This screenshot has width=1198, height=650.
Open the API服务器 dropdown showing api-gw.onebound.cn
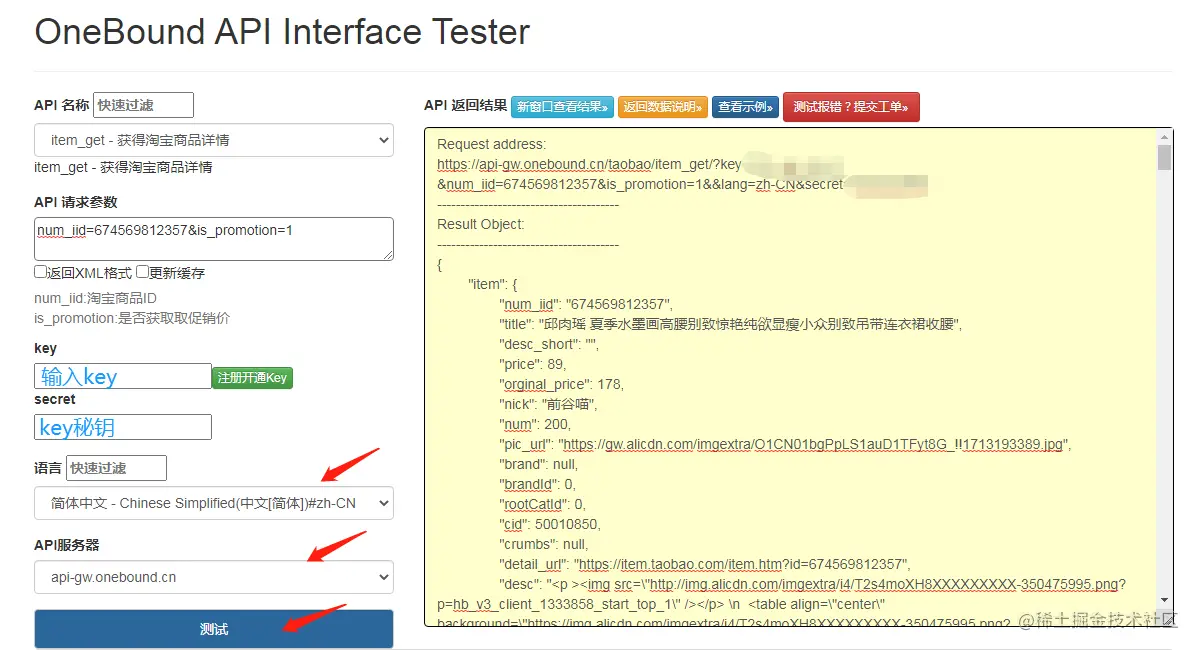[x=213, y=577]
